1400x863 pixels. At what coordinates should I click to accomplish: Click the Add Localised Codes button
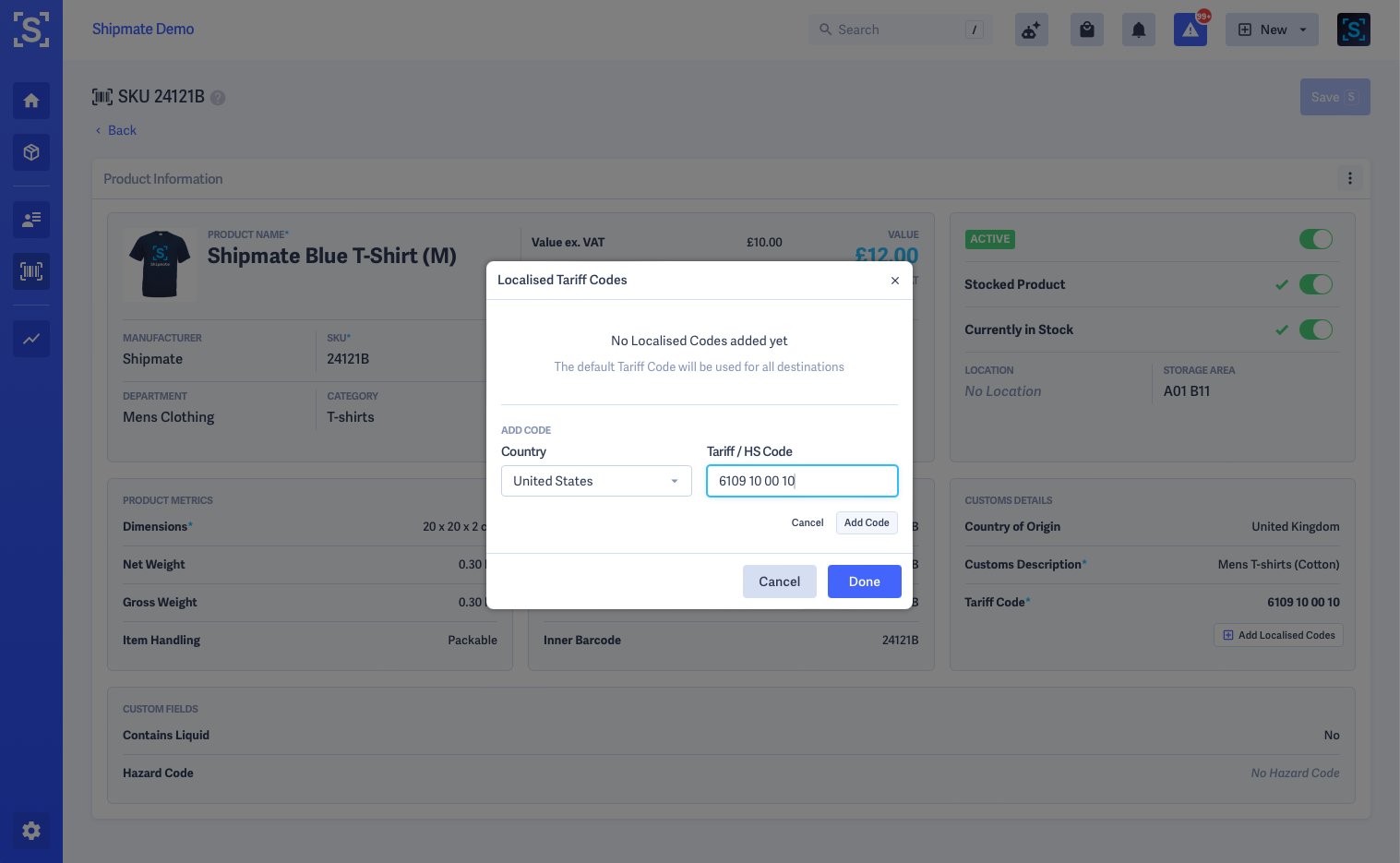tap(1278, 635)
